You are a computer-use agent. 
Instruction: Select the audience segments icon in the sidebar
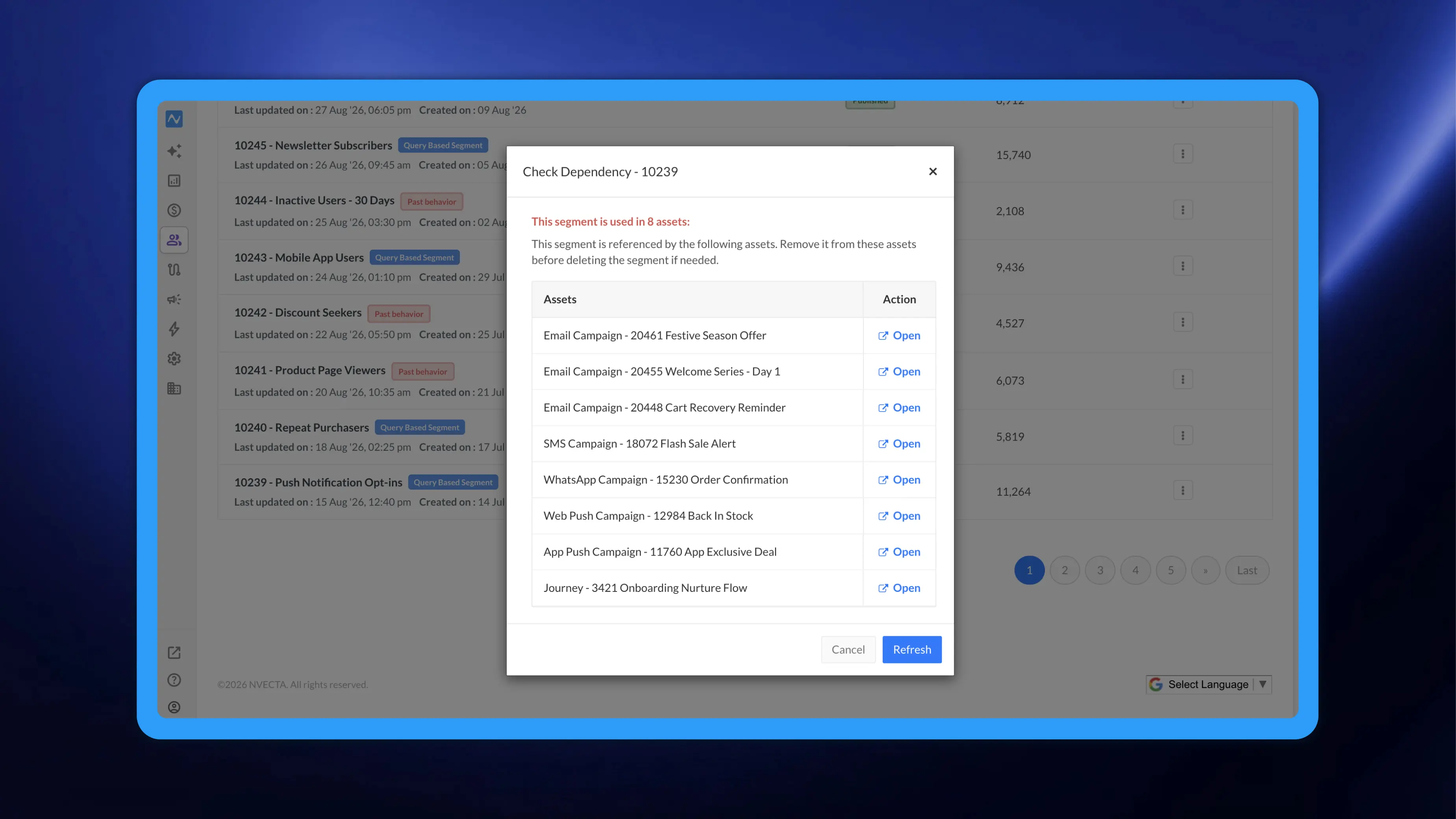pyautogui.click(x=174, y=240)
